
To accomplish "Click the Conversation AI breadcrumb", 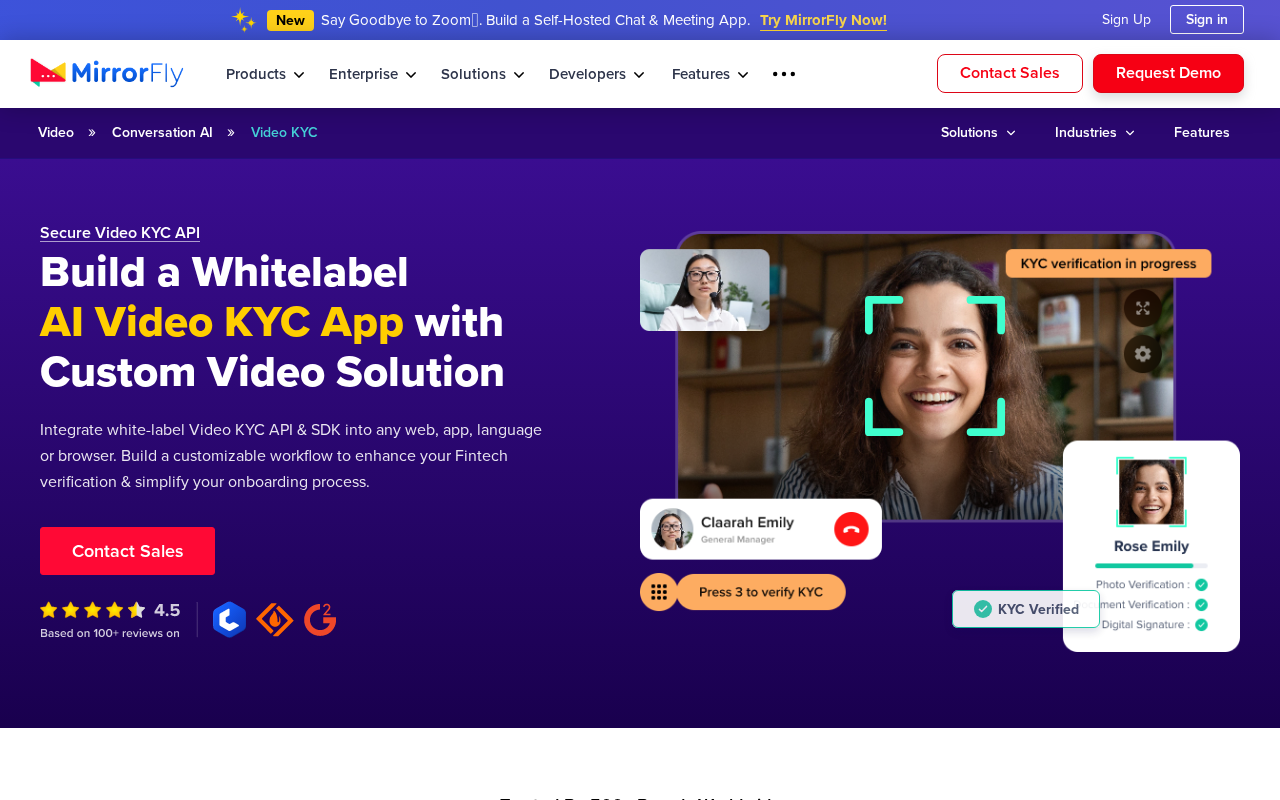I will pyautogui.click(x=162, y=133).
